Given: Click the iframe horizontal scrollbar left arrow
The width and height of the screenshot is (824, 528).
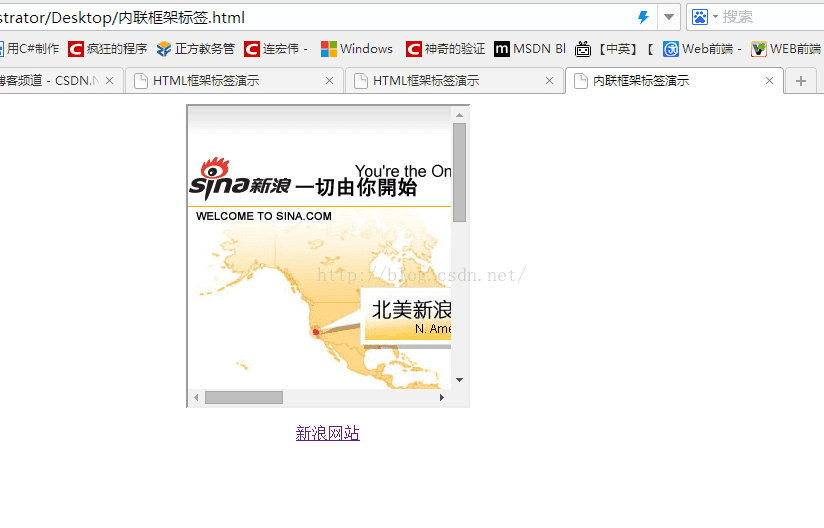Looking at the screenshot, I should pyautogui.click(x=196, y=397).
